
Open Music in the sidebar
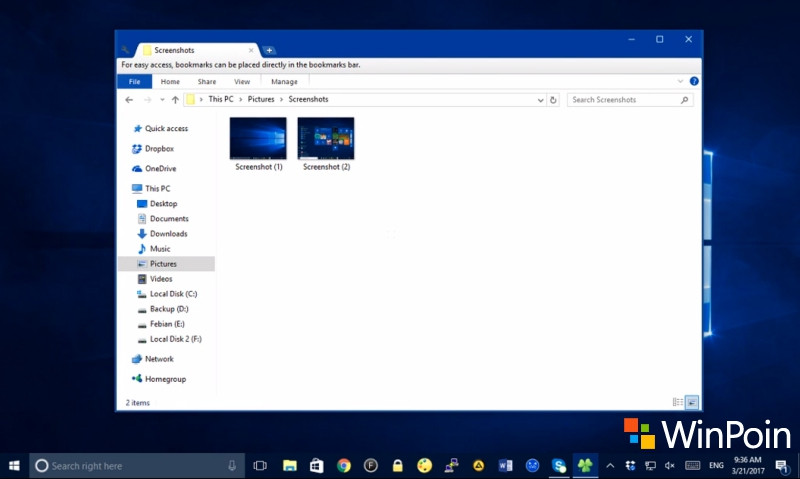point(154,248)
